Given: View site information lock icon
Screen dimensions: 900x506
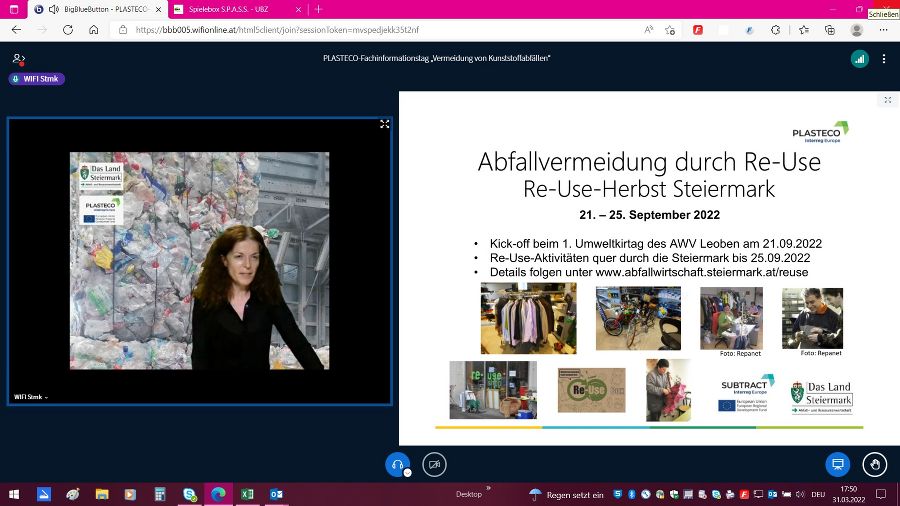Looking at the screenshot, I should (122, 30).
